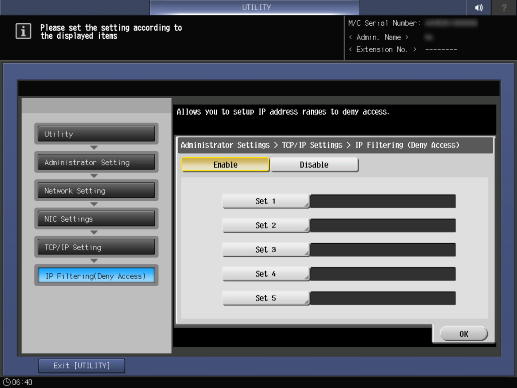Click Exit [UTILITY] button
The image size is (517, 388).
click(x=82, y=366)
